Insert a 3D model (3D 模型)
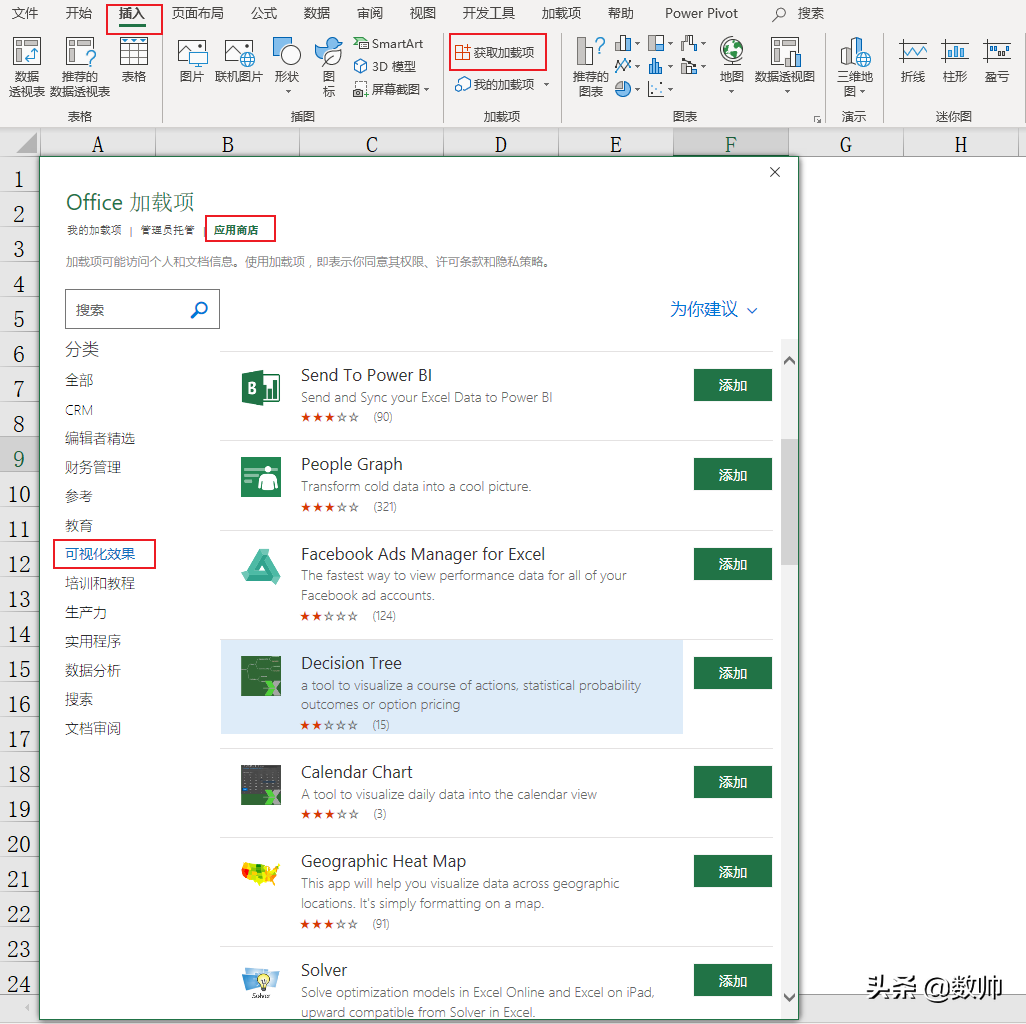The width and height of the screenshot is (1026, 1024). pos(385,66)
